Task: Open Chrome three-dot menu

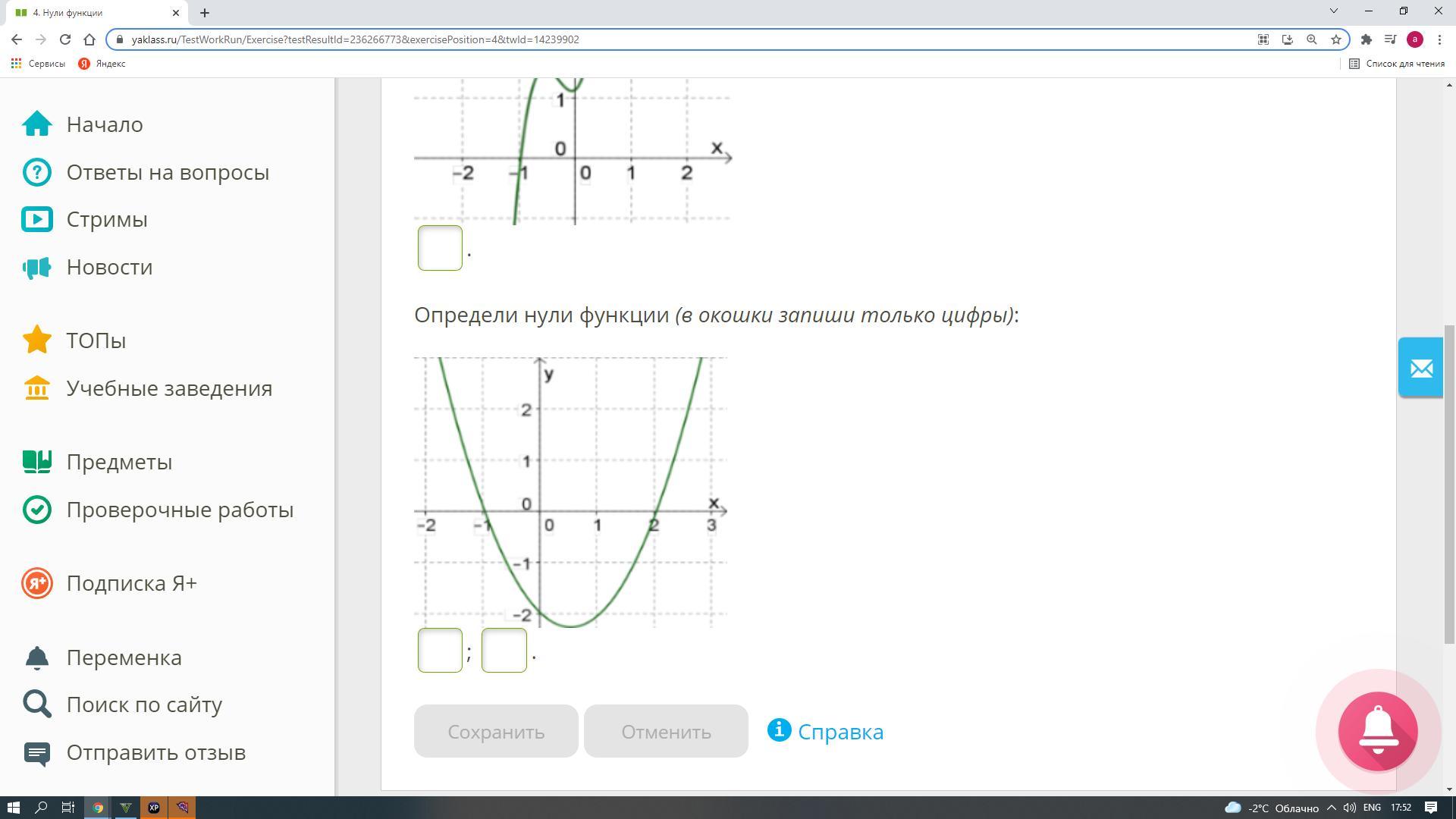Action: click(x=1439, y=39)
